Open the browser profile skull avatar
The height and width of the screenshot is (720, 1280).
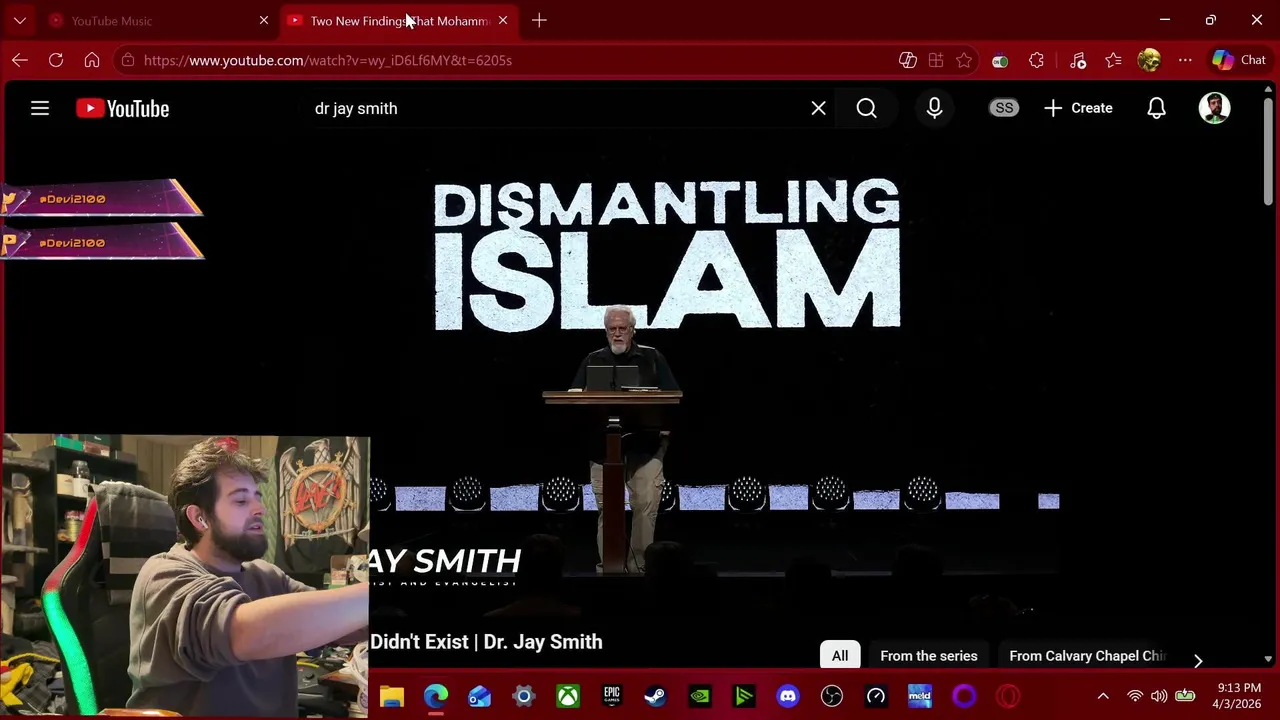[1149, 60]
